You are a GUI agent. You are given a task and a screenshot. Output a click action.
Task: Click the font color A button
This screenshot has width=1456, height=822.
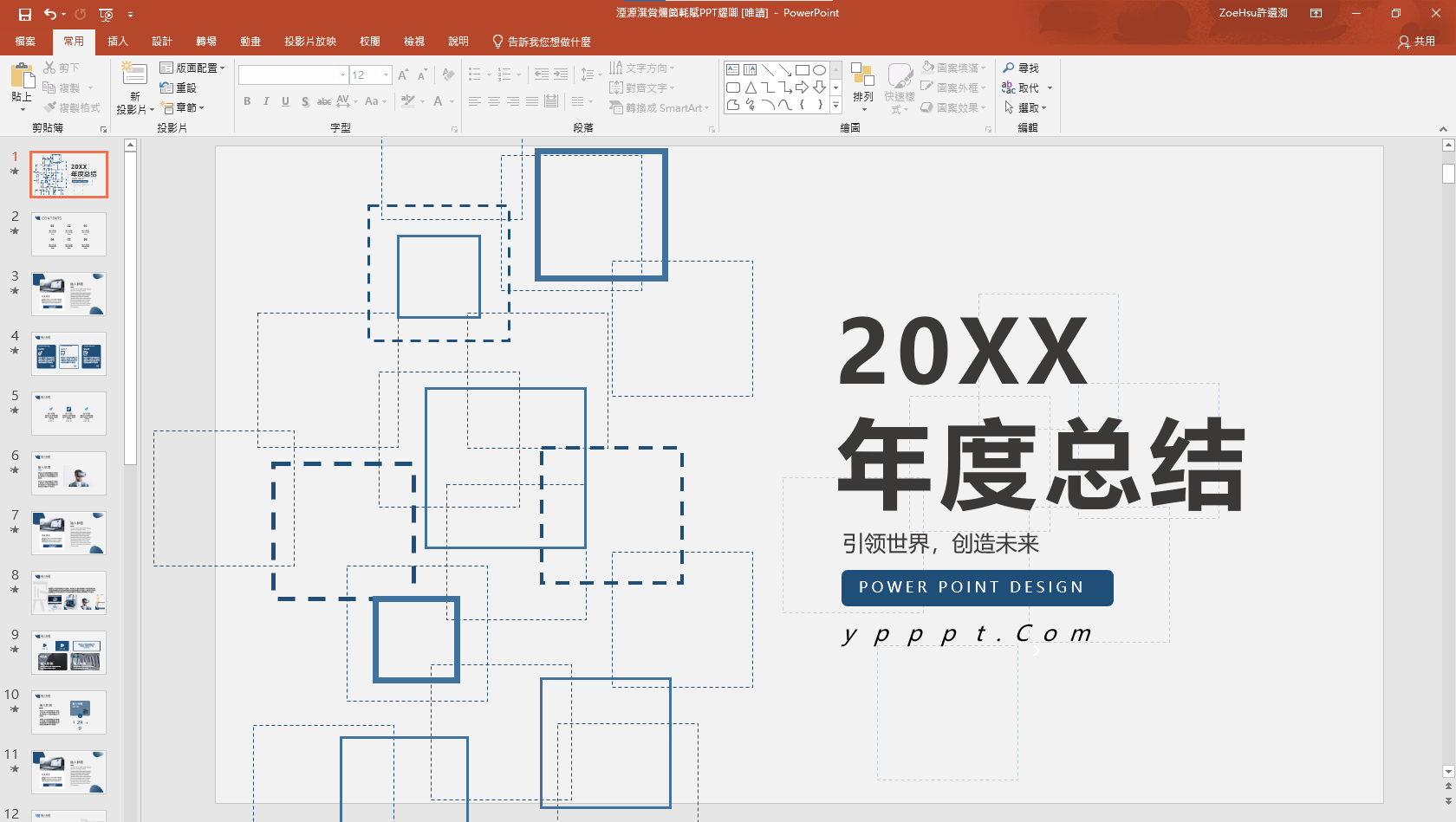438,101
